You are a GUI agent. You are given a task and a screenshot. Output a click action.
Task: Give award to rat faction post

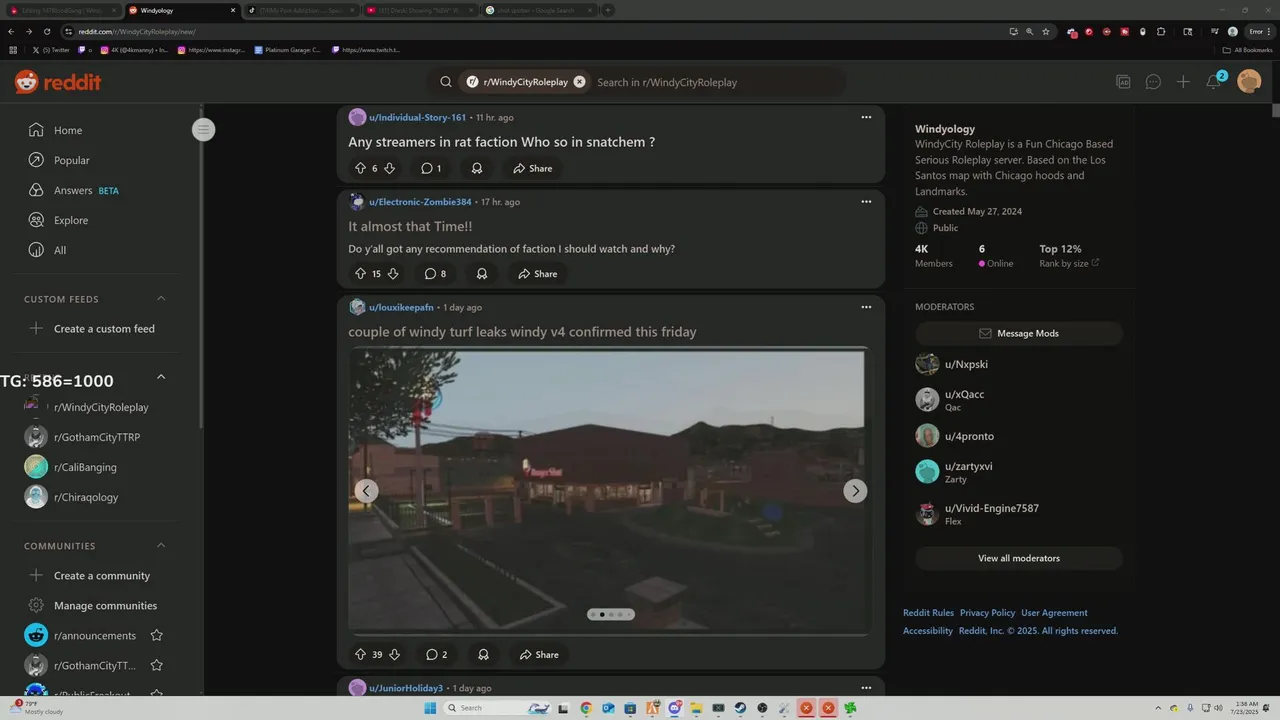(477, 168)
